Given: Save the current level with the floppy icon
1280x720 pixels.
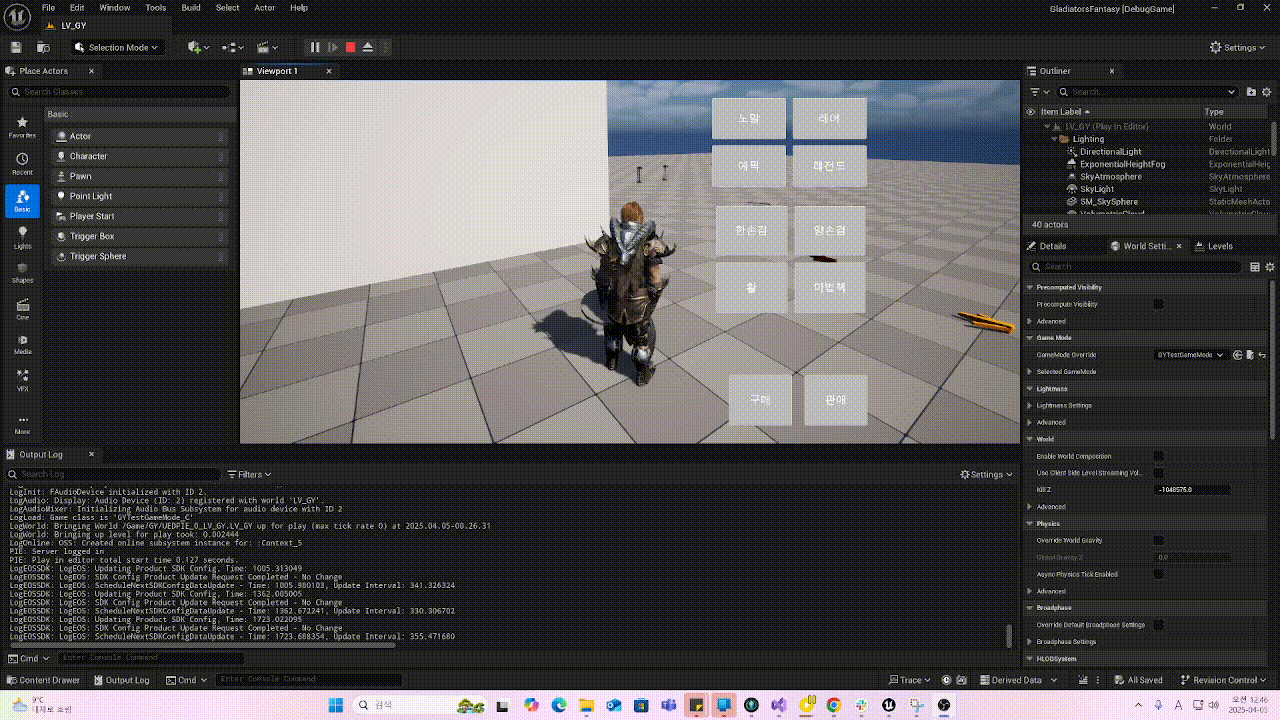Looking at the screenshot, I should tap(16, 47).
